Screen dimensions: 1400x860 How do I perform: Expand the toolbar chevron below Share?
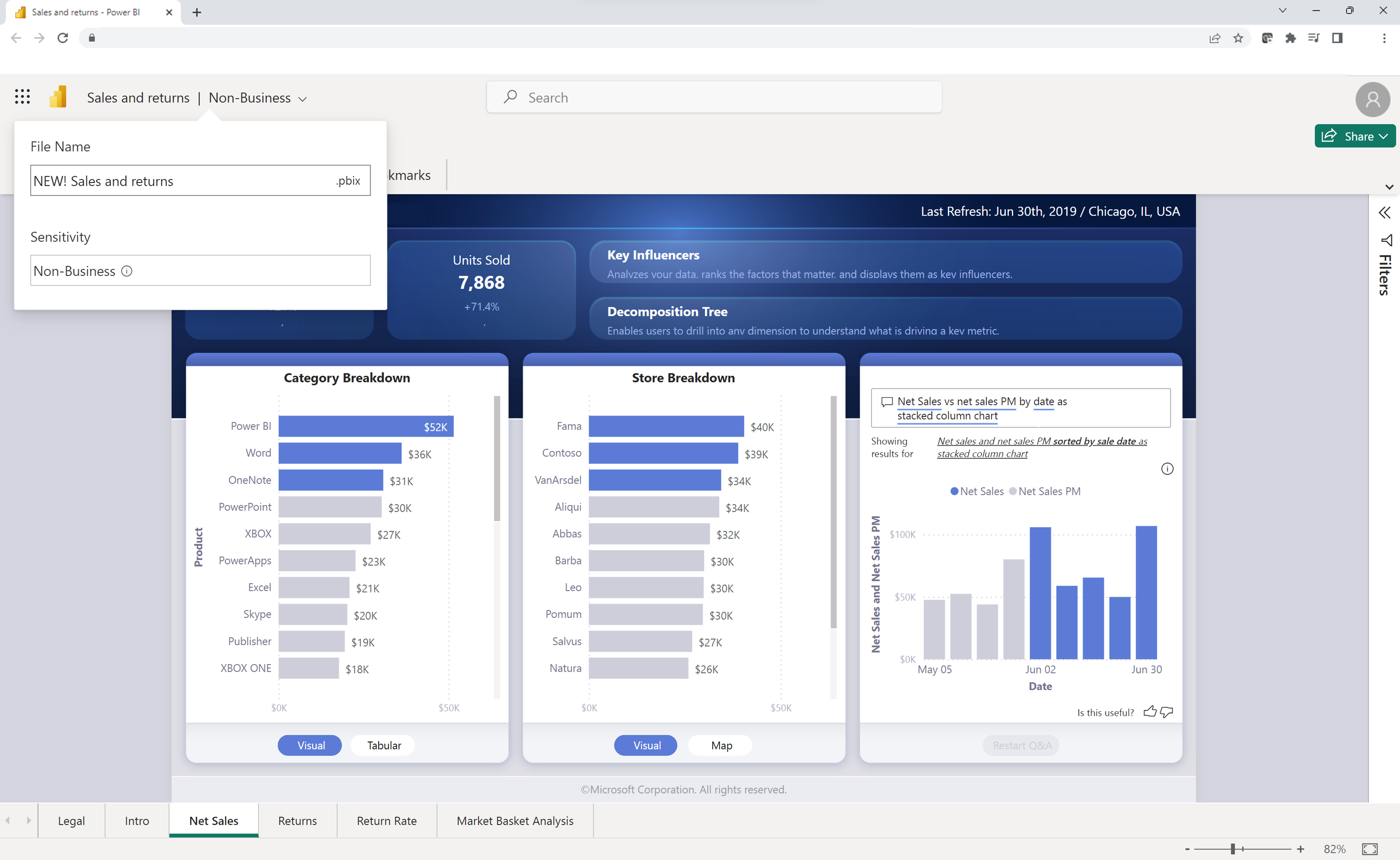coord(1389,187)
